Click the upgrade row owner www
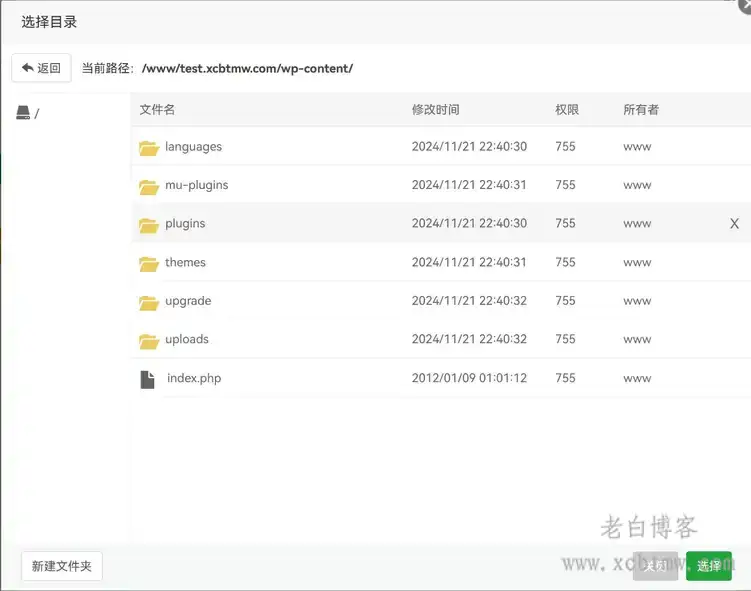The width and height of the screenshot is (751, 591). 637,301
